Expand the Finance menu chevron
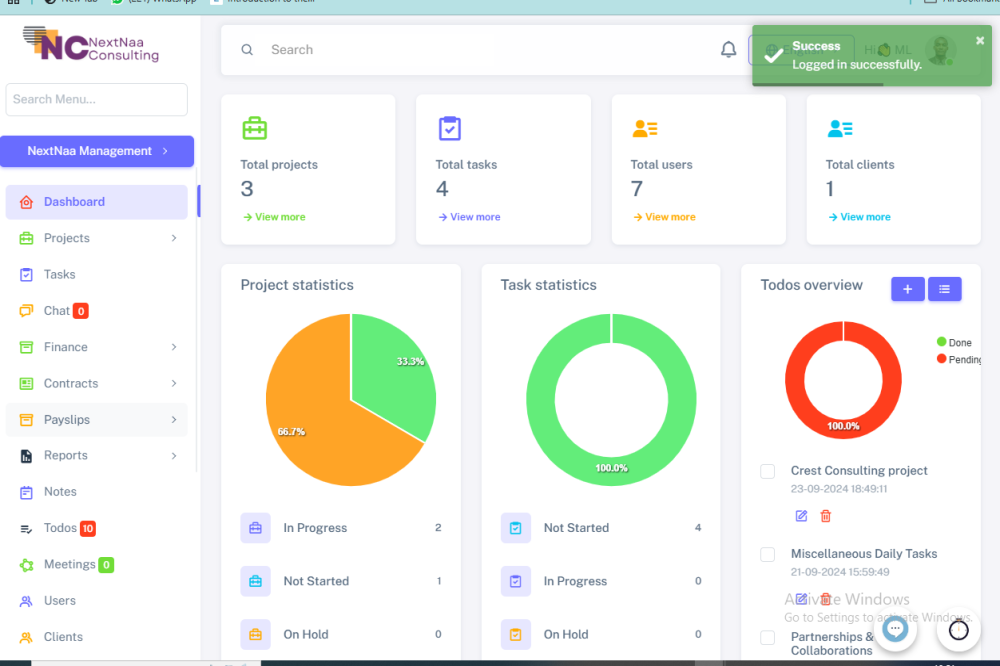Viewport: 1000px width, 666px height. tap(174, 347)
